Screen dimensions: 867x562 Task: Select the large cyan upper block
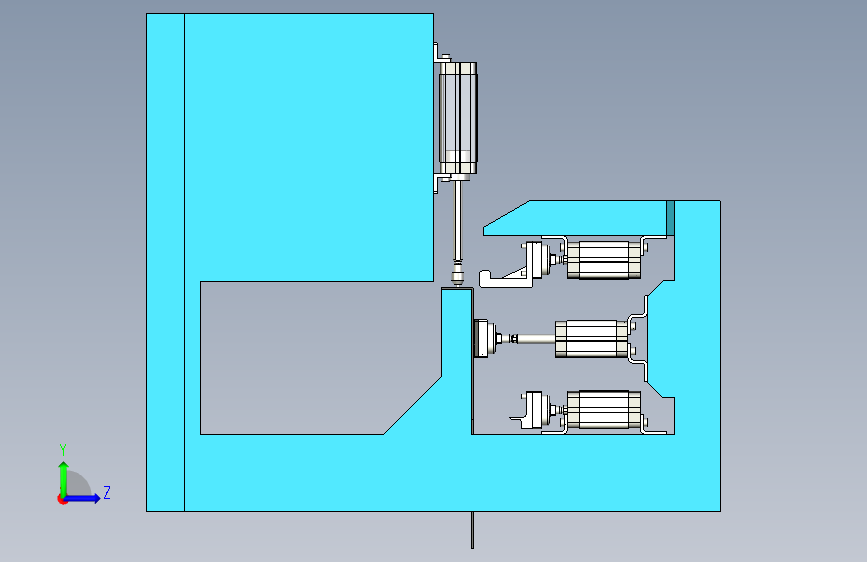309,147
